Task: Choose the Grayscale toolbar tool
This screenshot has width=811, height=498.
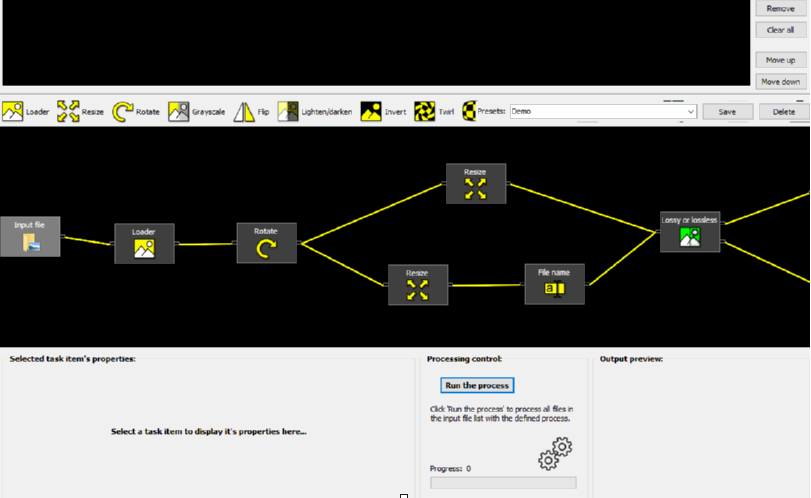Action: [197, 111]
